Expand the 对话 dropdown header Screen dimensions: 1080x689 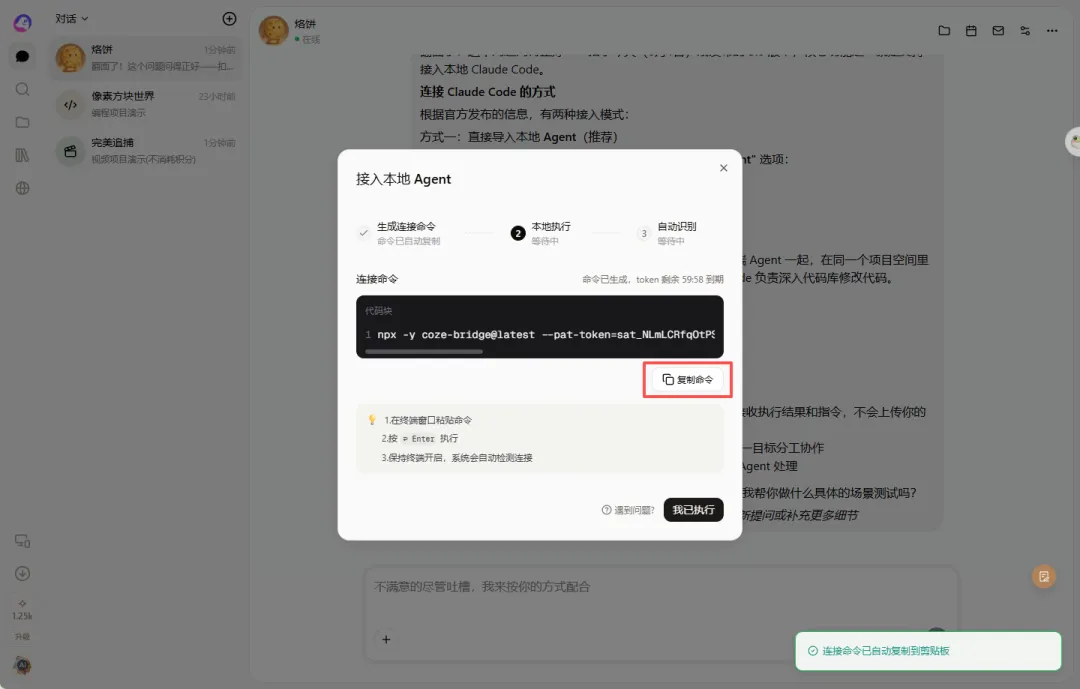72,19
